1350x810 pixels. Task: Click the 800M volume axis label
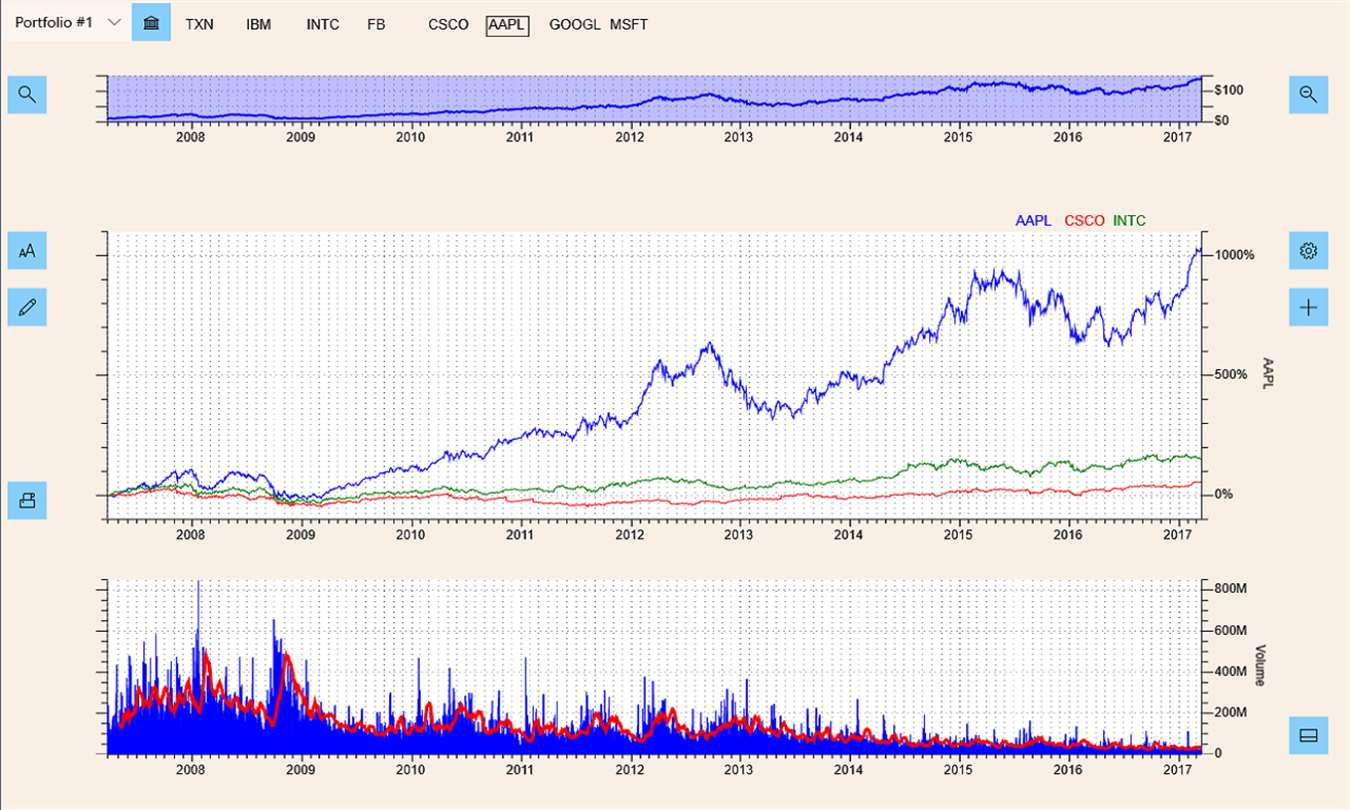click(1231, 590)
